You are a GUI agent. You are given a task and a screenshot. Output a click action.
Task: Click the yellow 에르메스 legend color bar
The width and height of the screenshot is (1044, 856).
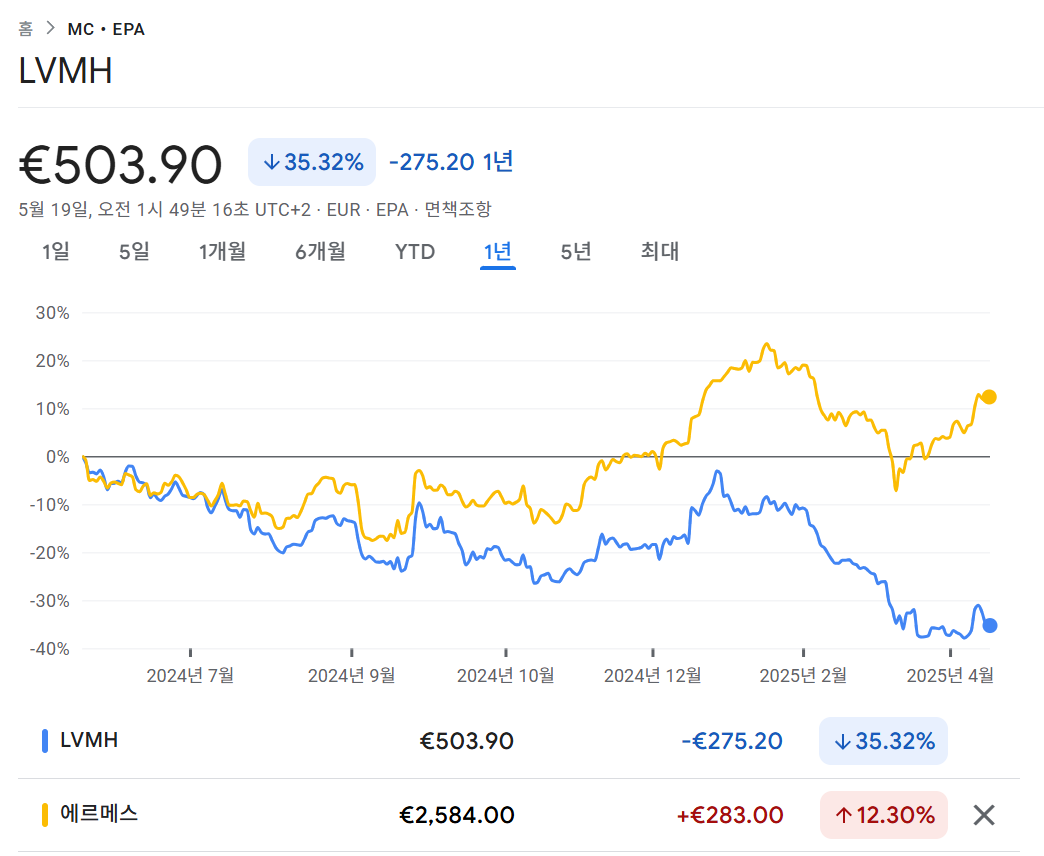(x=45, y=815)
